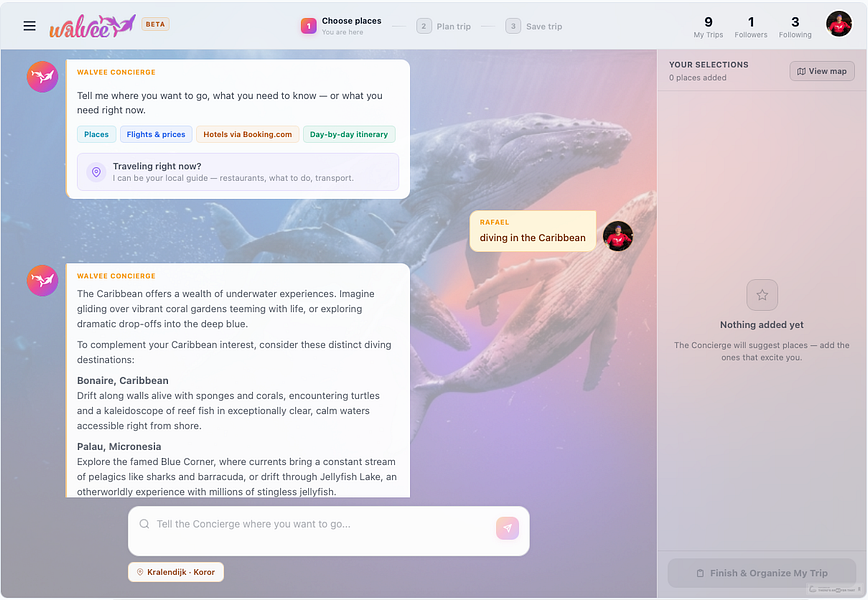Click the BETA badge
Viewport: 868px width, 600px height.
pyautogui.click(x=155, y=24)
